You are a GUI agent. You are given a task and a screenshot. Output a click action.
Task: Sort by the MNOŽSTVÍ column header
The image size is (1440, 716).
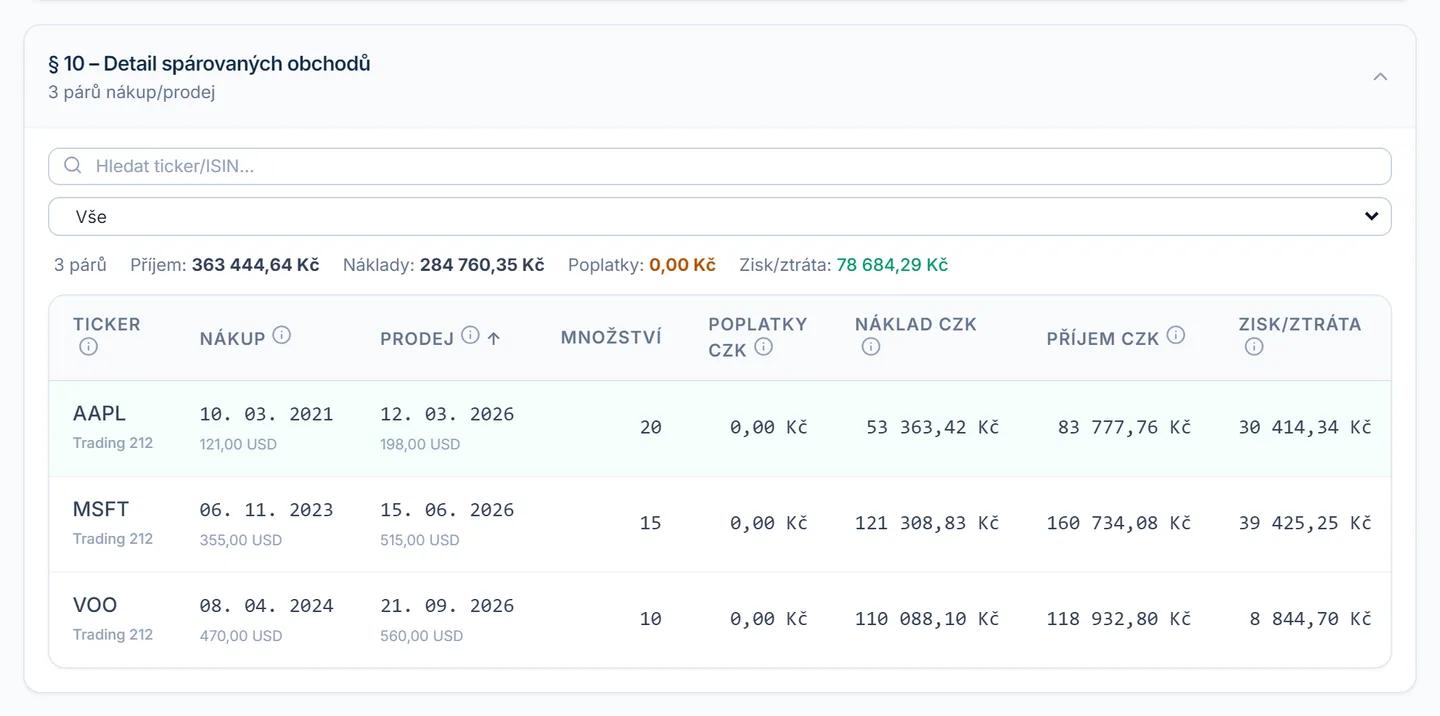coord(611,338)
